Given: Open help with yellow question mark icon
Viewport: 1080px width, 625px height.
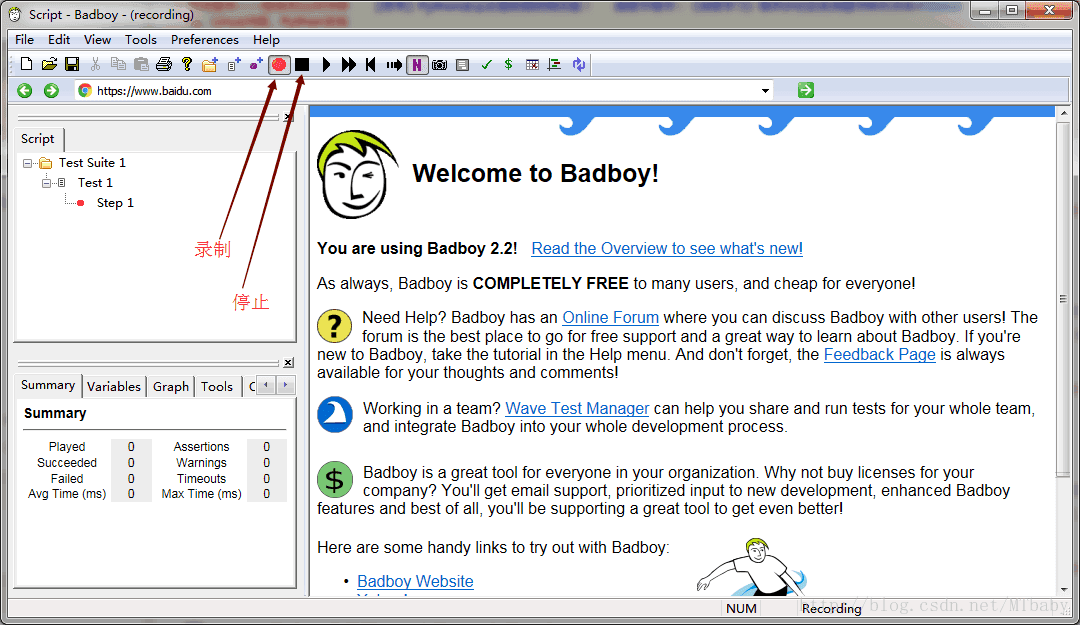Looking at the screenshot, I should (x=187, y=64).
